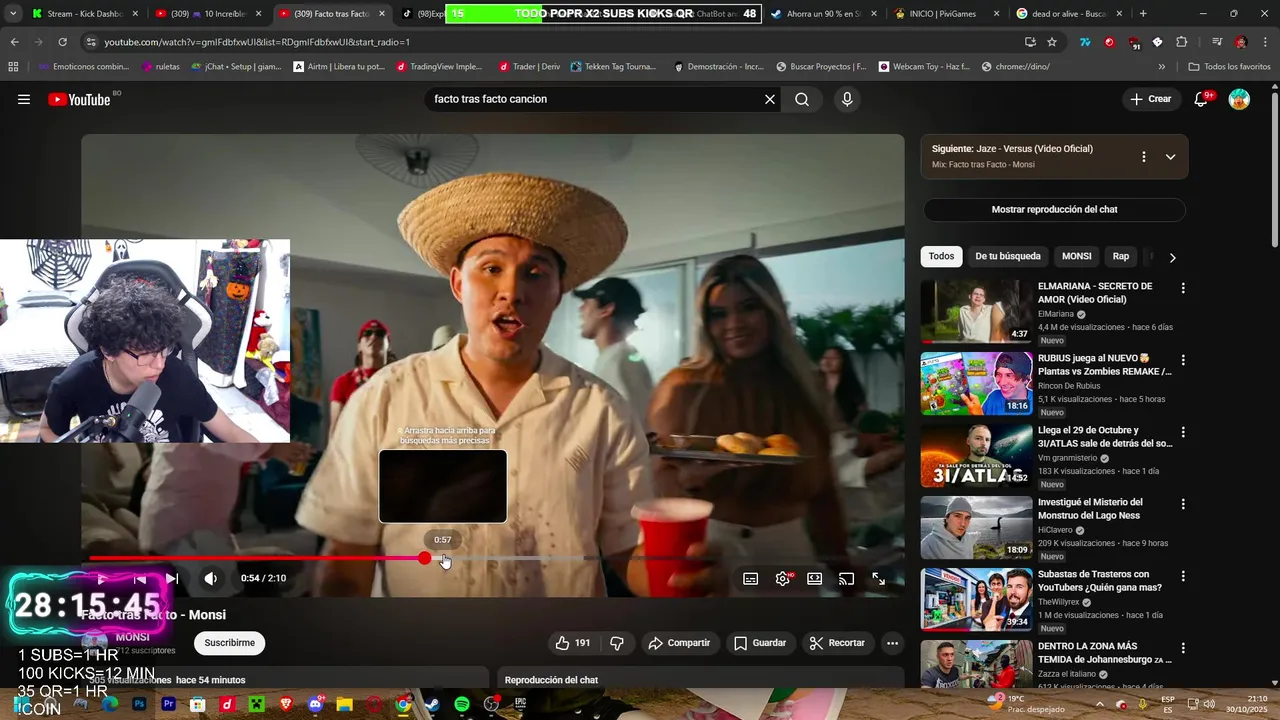Screen dimensions: 1280x720
Task: Go to the YouTube home logo
Action: [79, 99]
